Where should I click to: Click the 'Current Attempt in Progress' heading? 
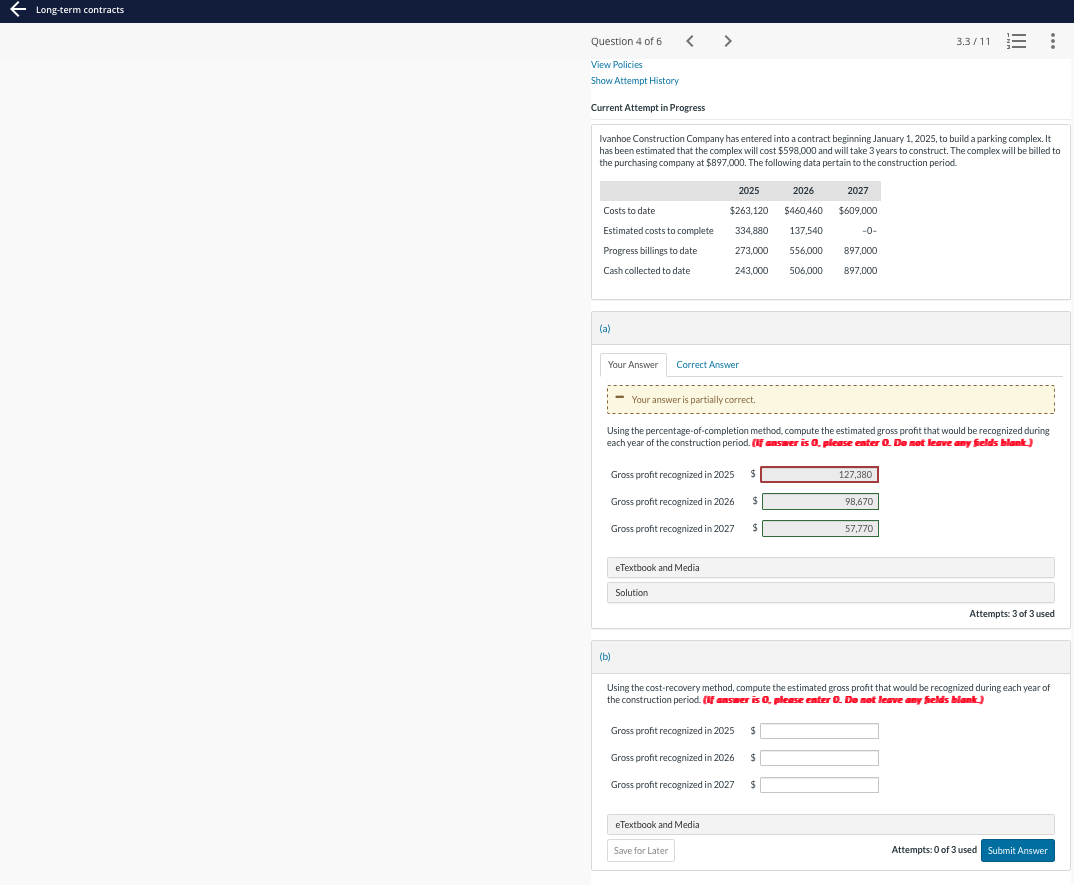click(648, 108)
